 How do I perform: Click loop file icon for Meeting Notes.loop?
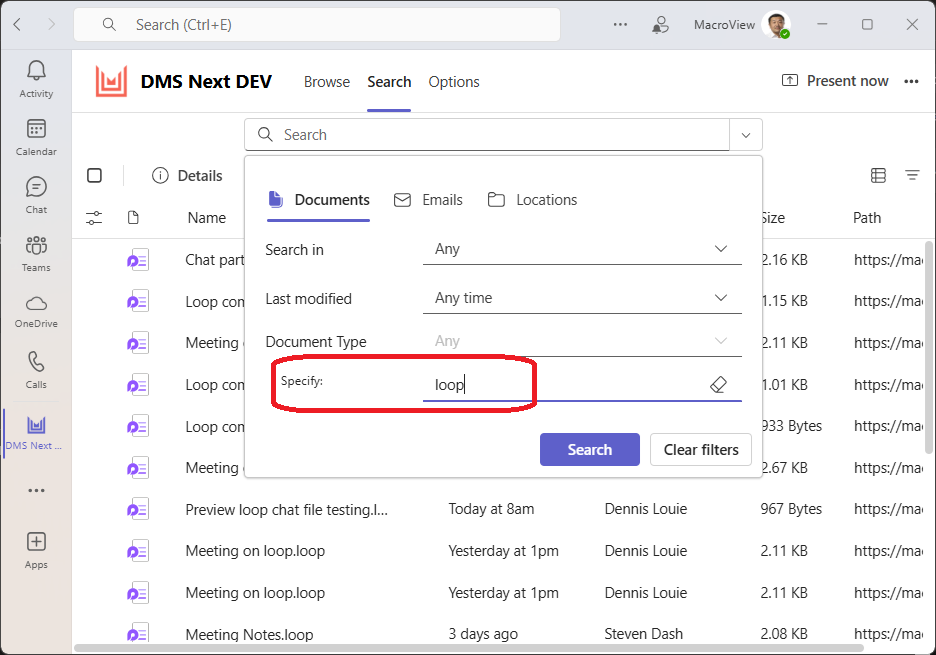click(x=138, y=634)
